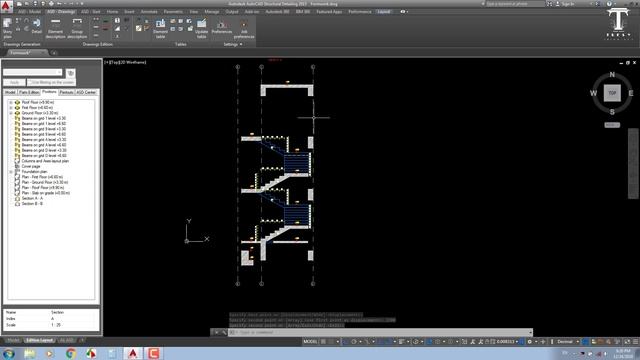Open the AutoCAD taskbar icon
This screenshot has height=360, width=640.
[x=133, y=353]
